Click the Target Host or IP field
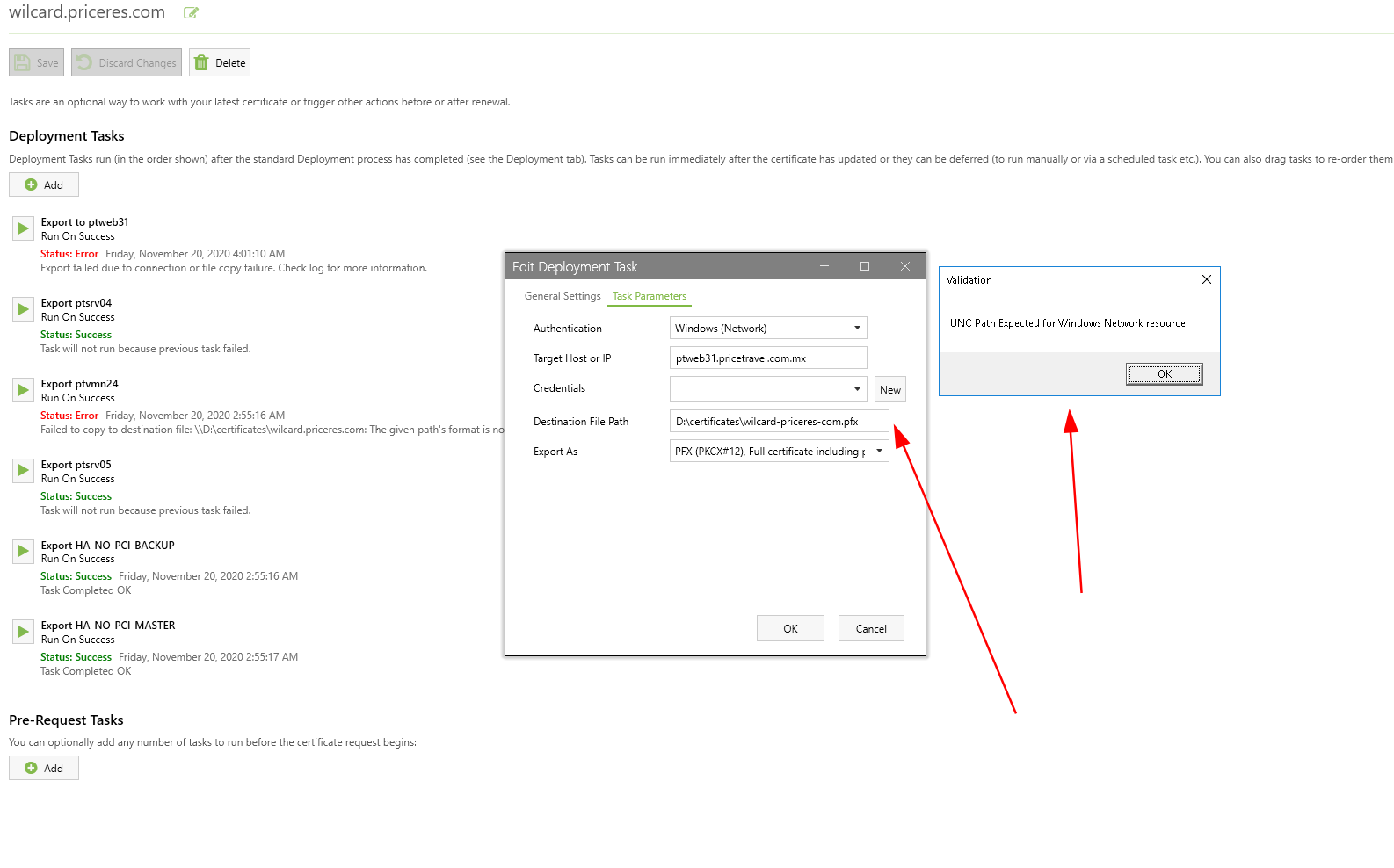The width and height of the screenshot is (1394, 868). pyautogui.click(x=768, y=358)
